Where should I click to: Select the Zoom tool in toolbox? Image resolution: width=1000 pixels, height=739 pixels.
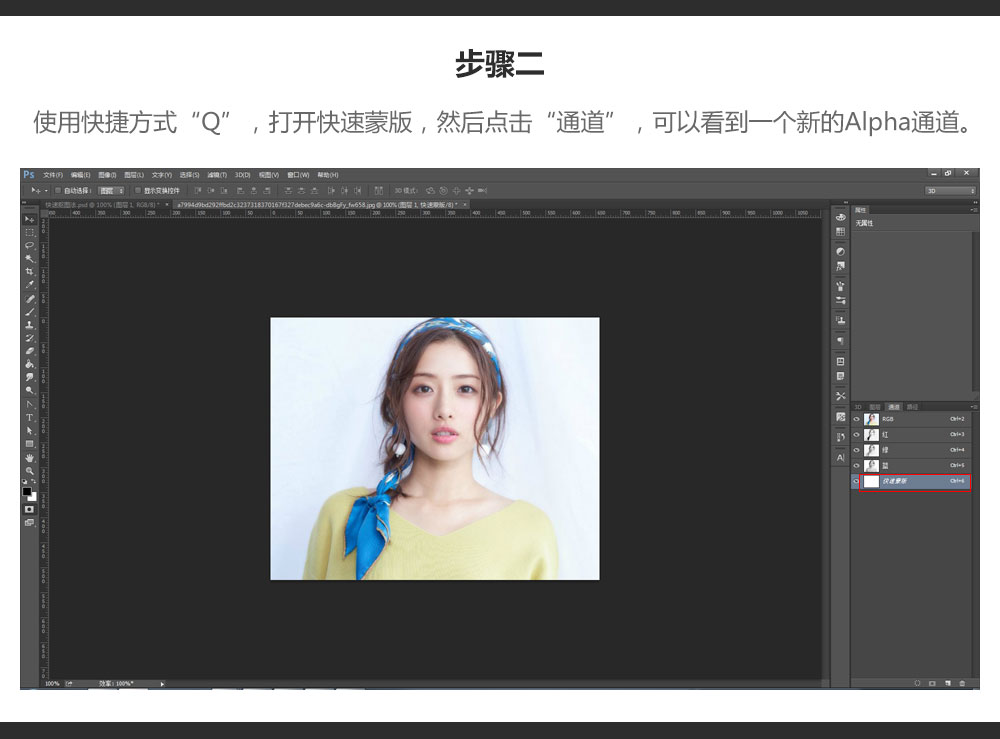(30, 470)
